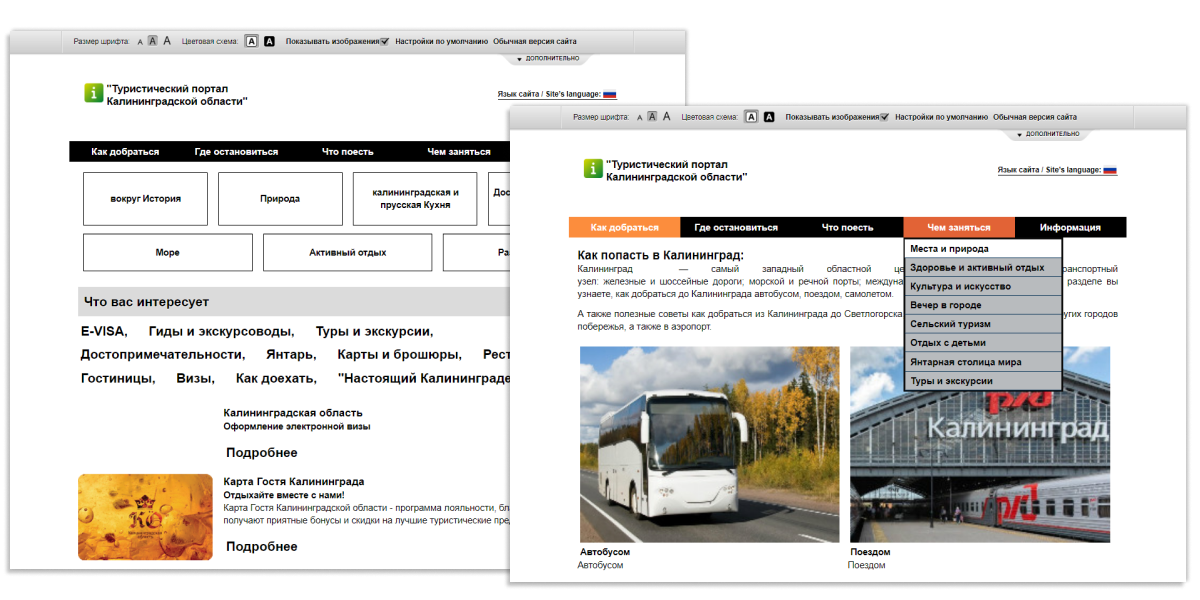Open 'Гиды и экскурсоводы' tag link
This screenshot has height=600, width=1200.
click(221, 331)
